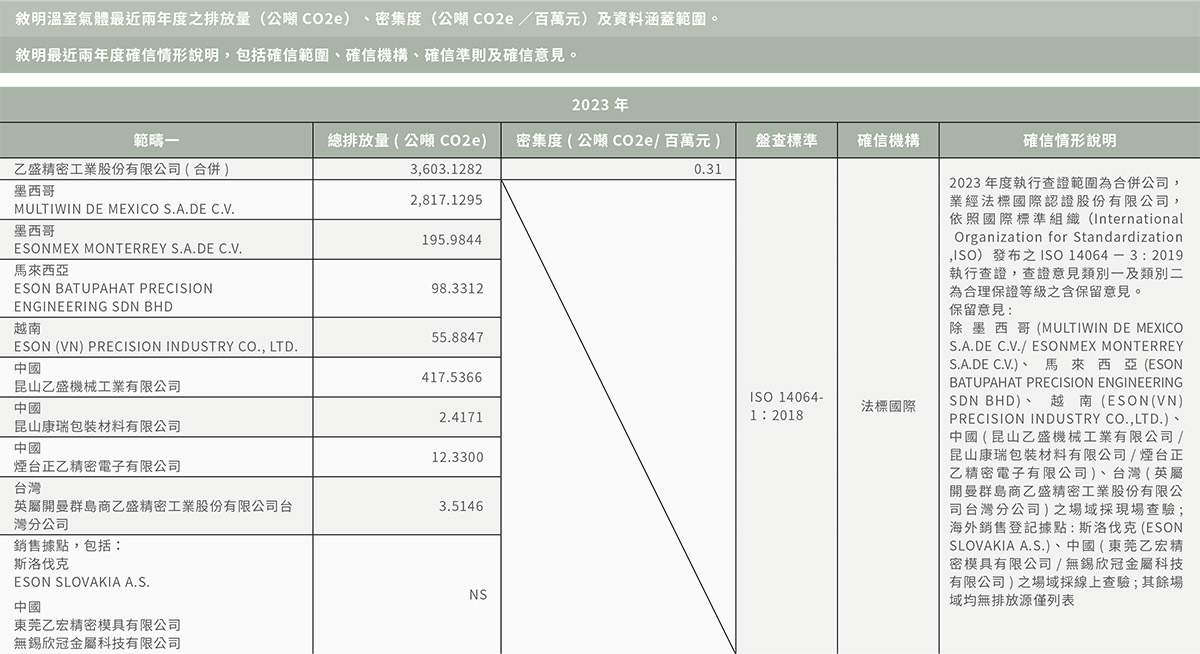Click the NS value for 銷售據點
This screenshot has height=654, width=1200.
point(478,593)
